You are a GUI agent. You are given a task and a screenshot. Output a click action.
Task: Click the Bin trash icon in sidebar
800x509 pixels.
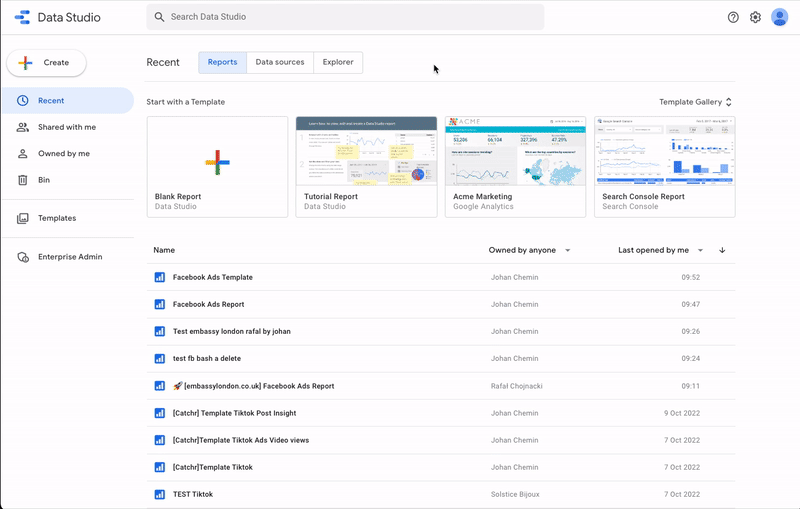click(22, 180)
